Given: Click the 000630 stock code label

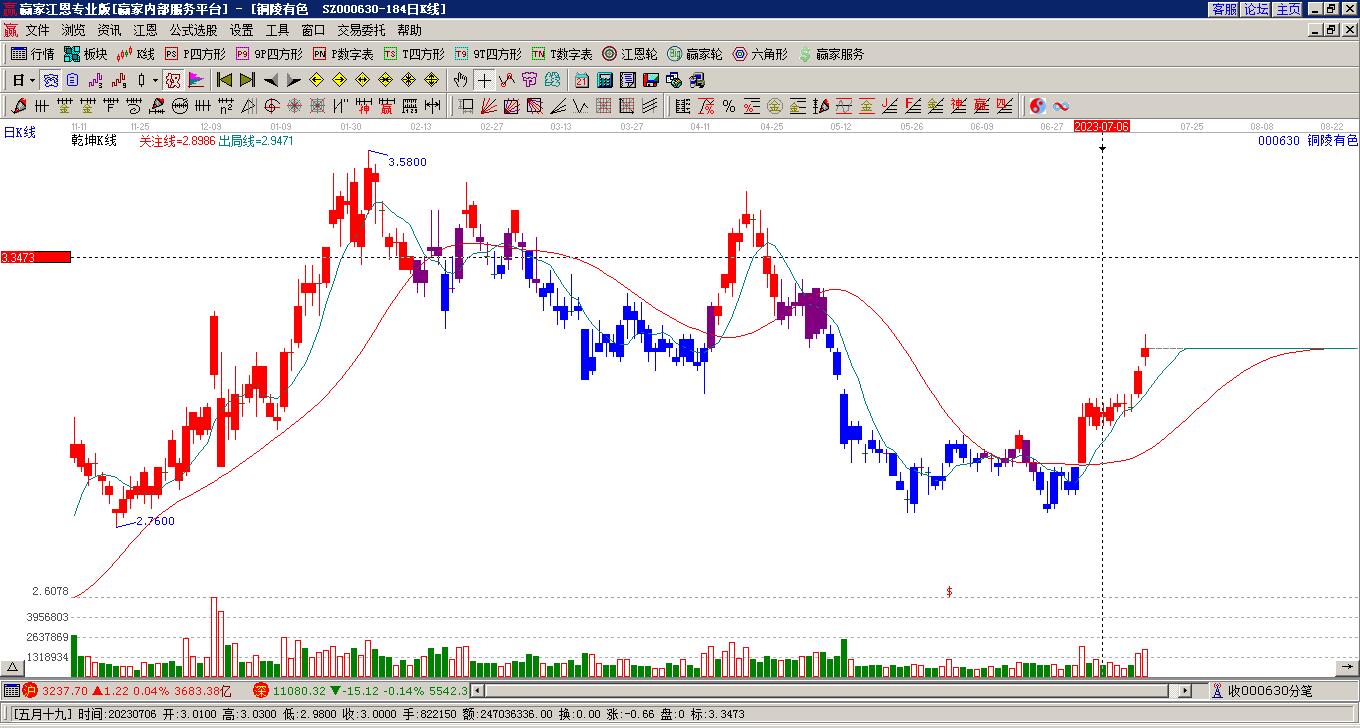Looking at the screenshot, I should 1279,141.
